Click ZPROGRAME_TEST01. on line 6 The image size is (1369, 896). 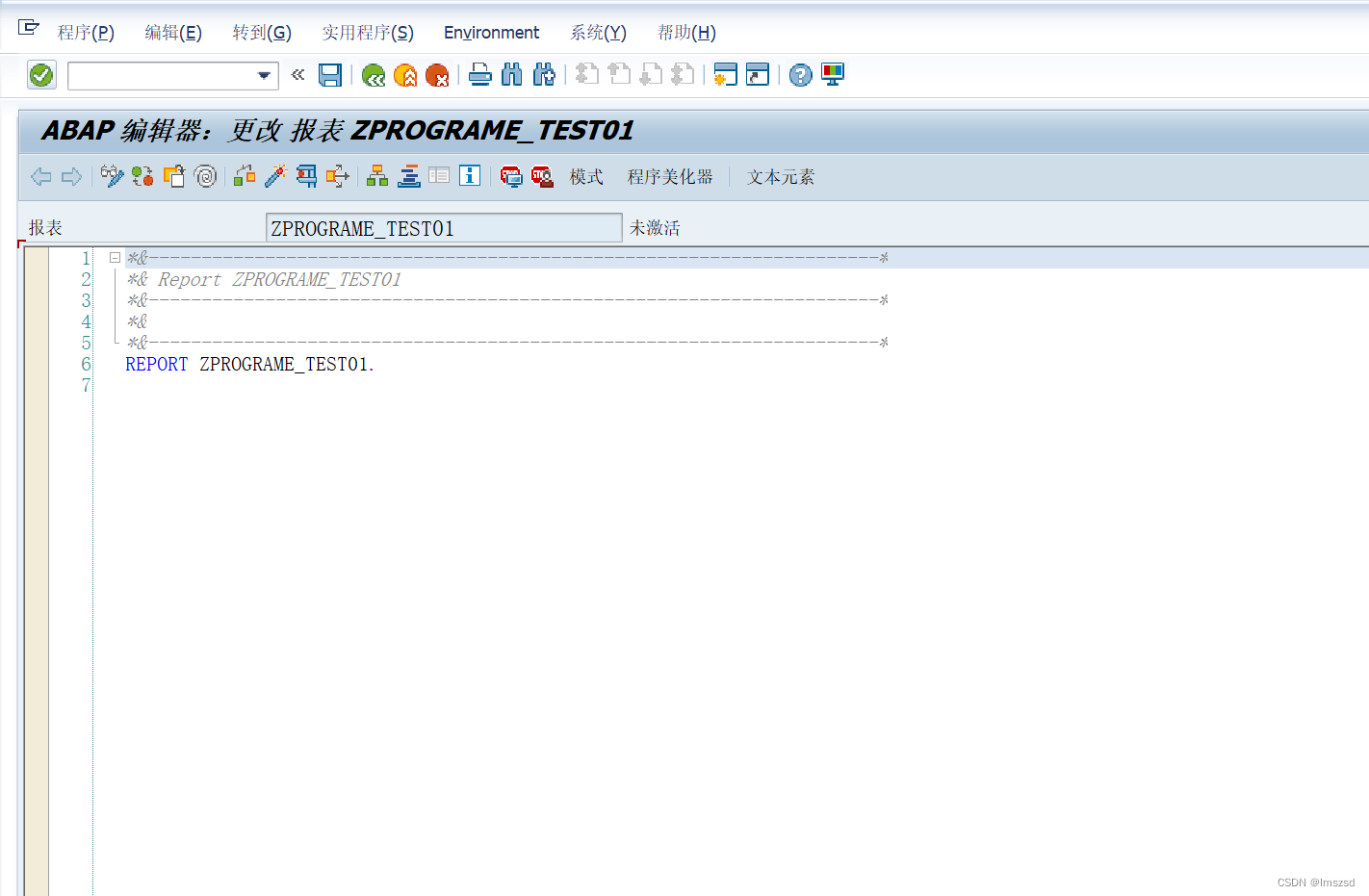pos(287,364)
